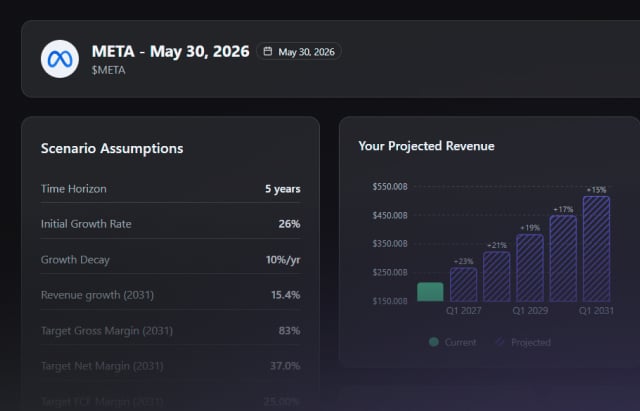This screenshot has width=640, height=411.
Task: Select the Time Horizon row label
Action: point(73,189)
